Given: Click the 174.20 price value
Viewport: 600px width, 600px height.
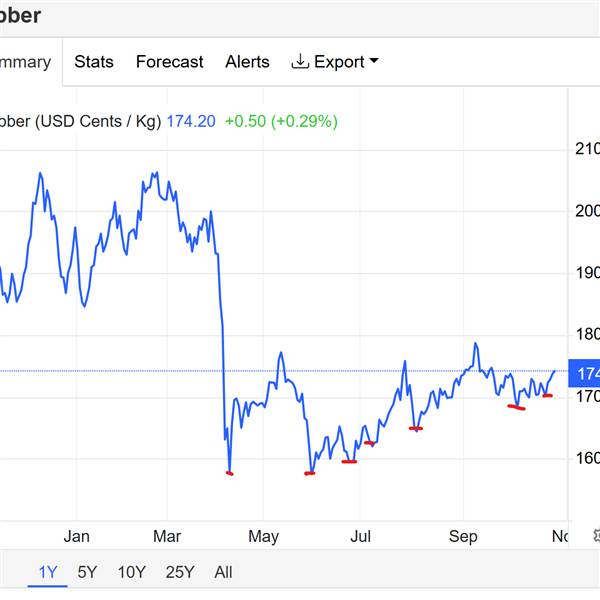Looking at the screenshot, I should (191, 121).
